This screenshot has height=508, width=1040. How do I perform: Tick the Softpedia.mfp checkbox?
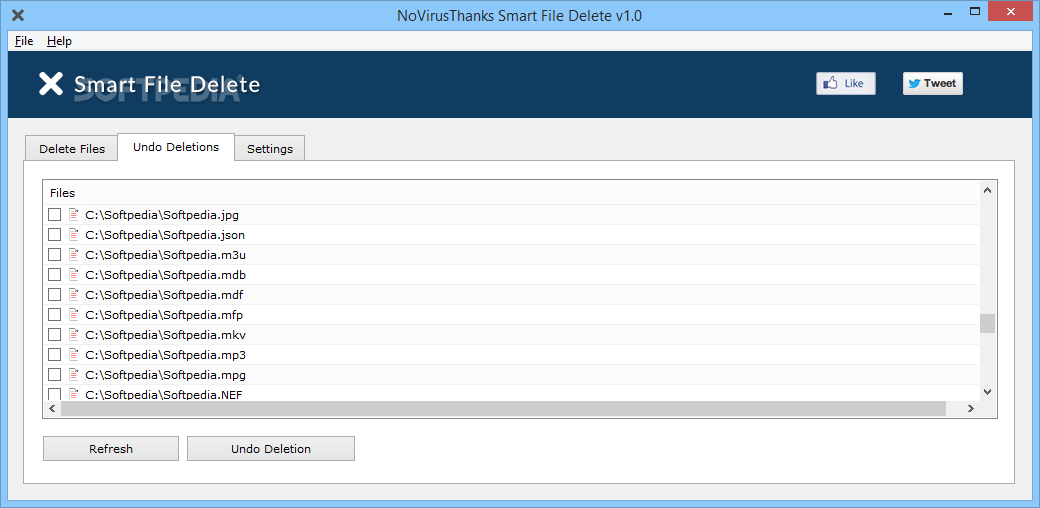54,314
